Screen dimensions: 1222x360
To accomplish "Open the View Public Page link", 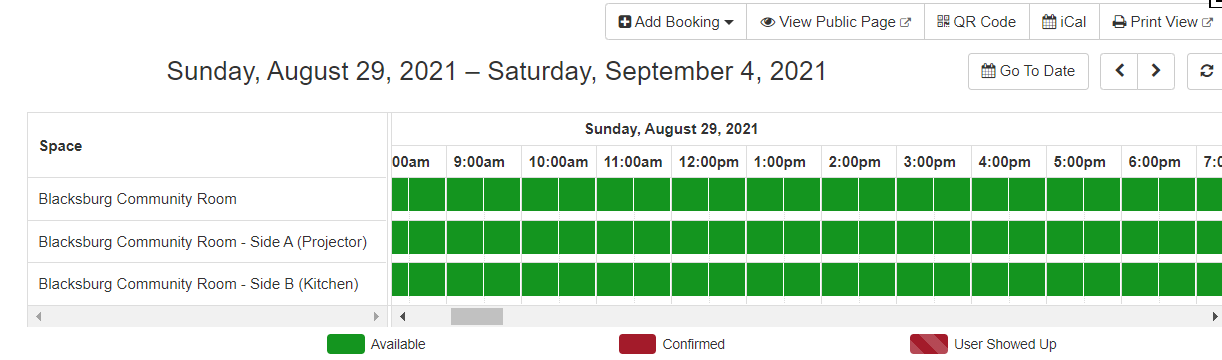I will [835, 22].
